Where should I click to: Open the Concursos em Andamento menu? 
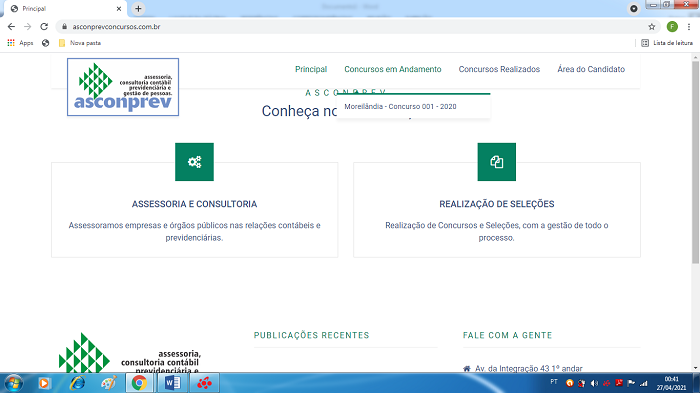coord(392,69)
